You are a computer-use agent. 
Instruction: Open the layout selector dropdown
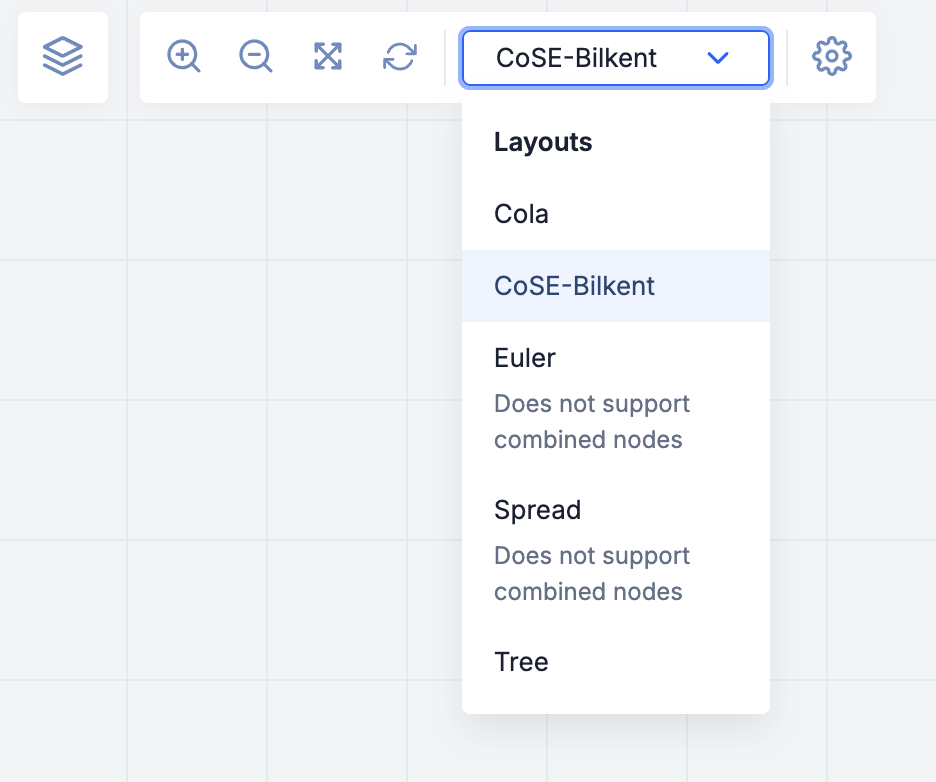(x=615, y=58)
